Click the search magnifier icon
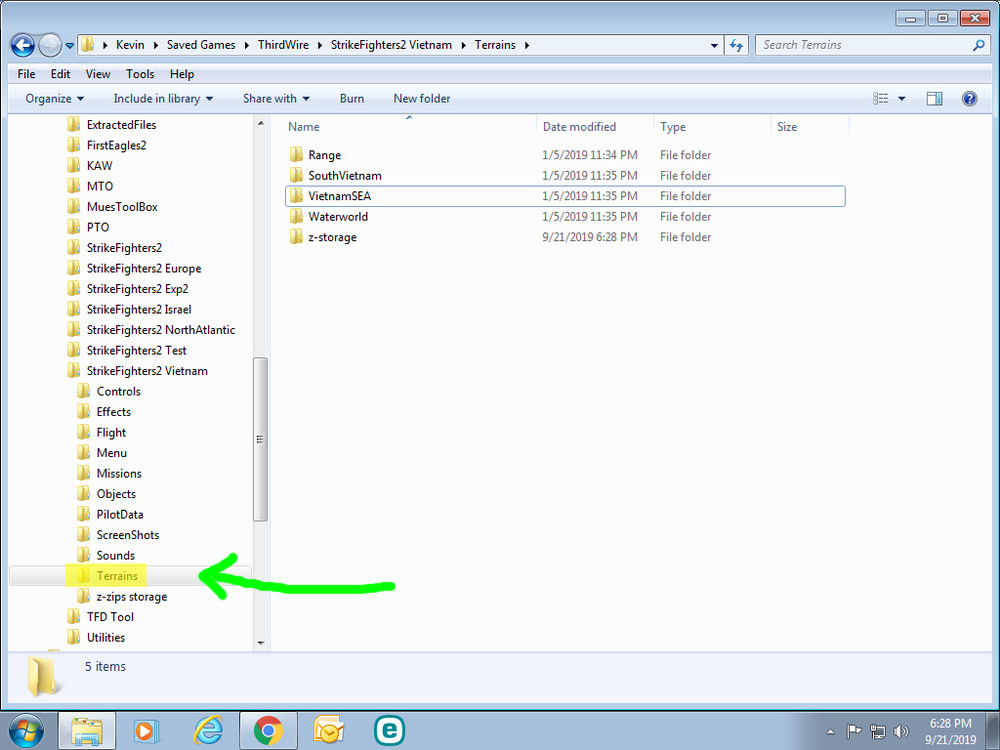 click(978, 45)
